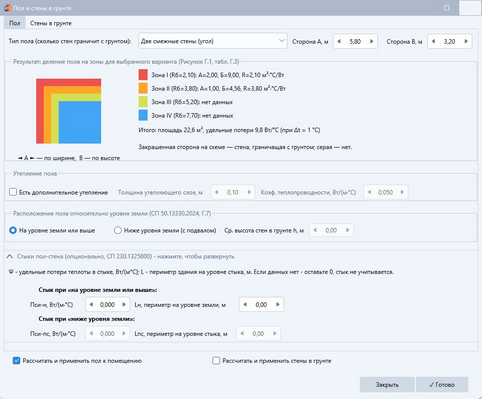Decrease Пси-пс value with left arrow
482x399 pixels.
coord(91,333)
